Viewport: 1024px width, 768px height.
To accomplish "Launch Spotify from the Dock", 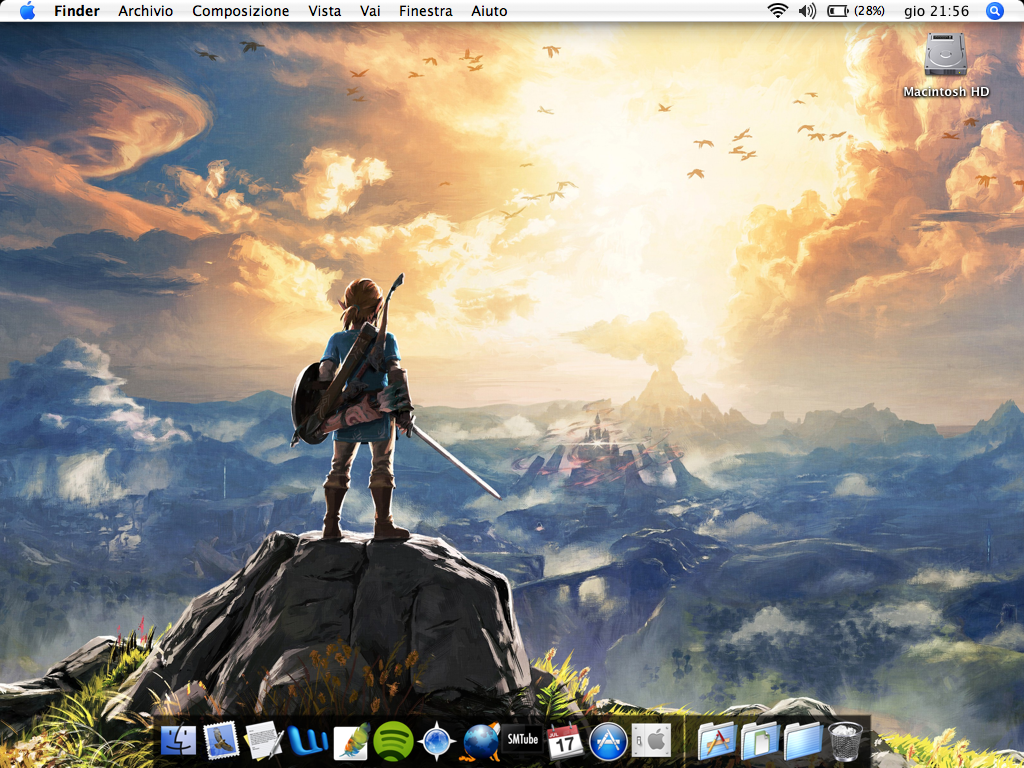I will [x=393, y=741].
